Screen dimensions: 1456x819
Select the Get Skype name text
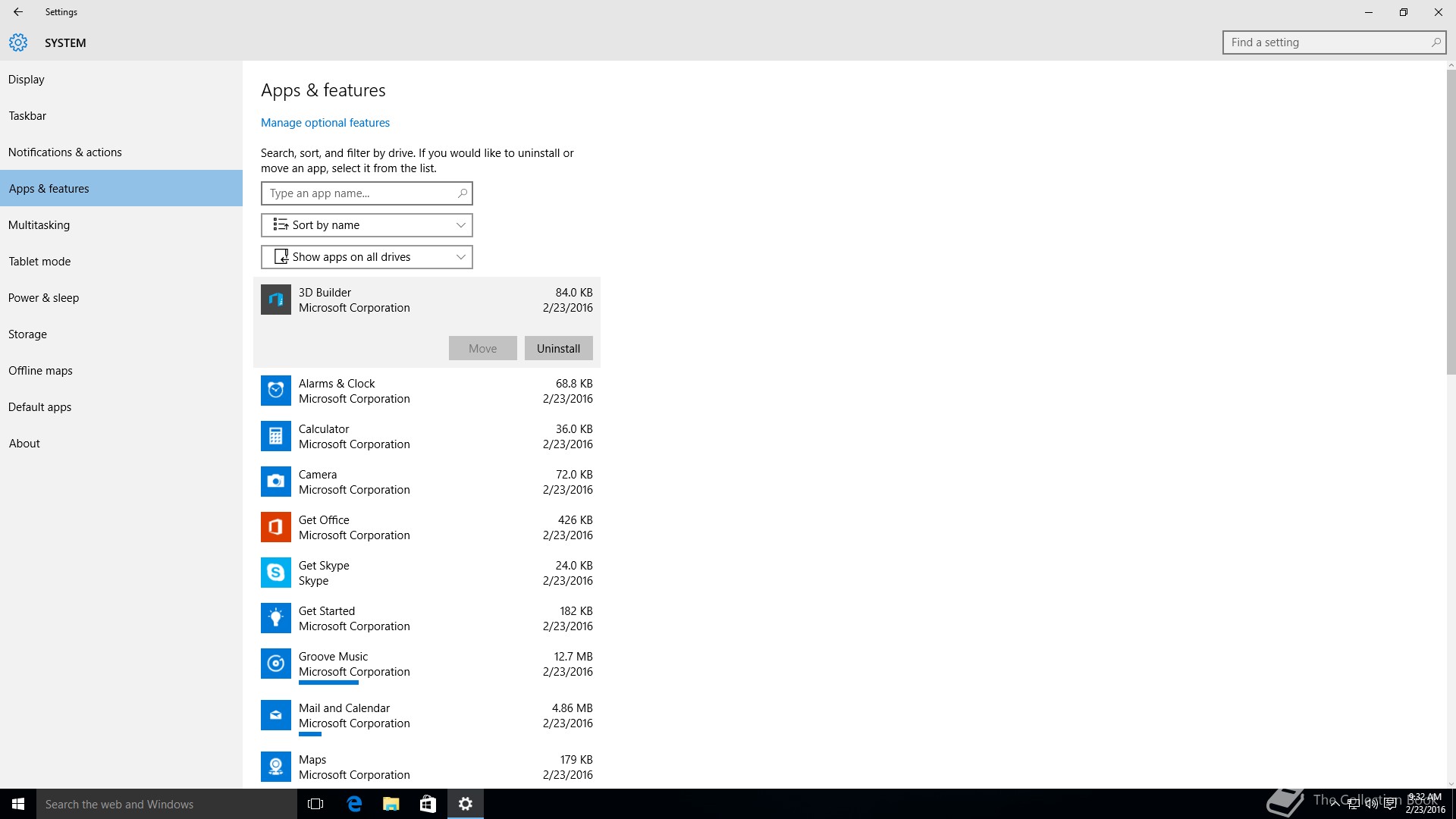coord(324,566)
